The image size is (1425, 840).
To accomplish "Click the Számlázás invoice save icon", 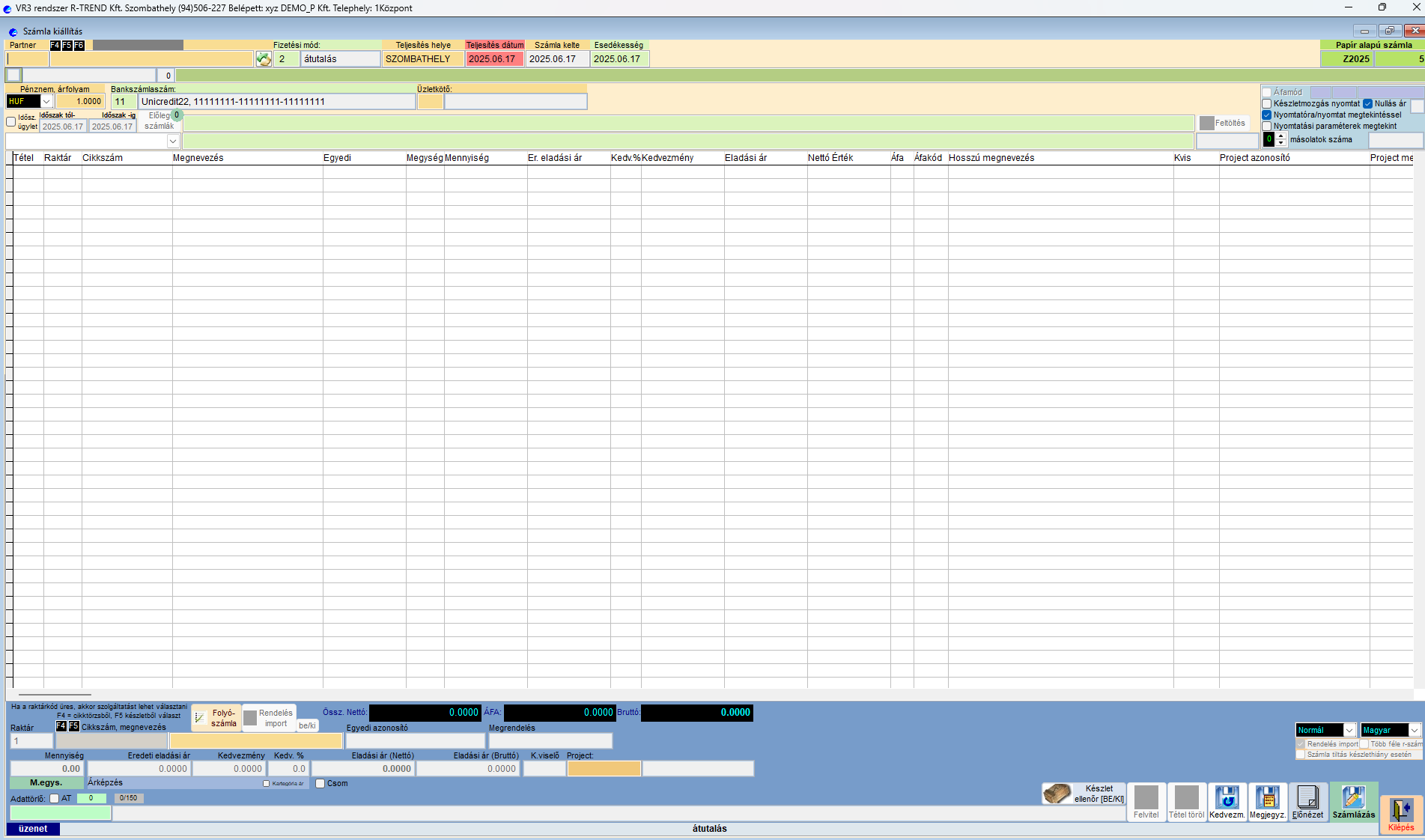I will click(1353, 798).
